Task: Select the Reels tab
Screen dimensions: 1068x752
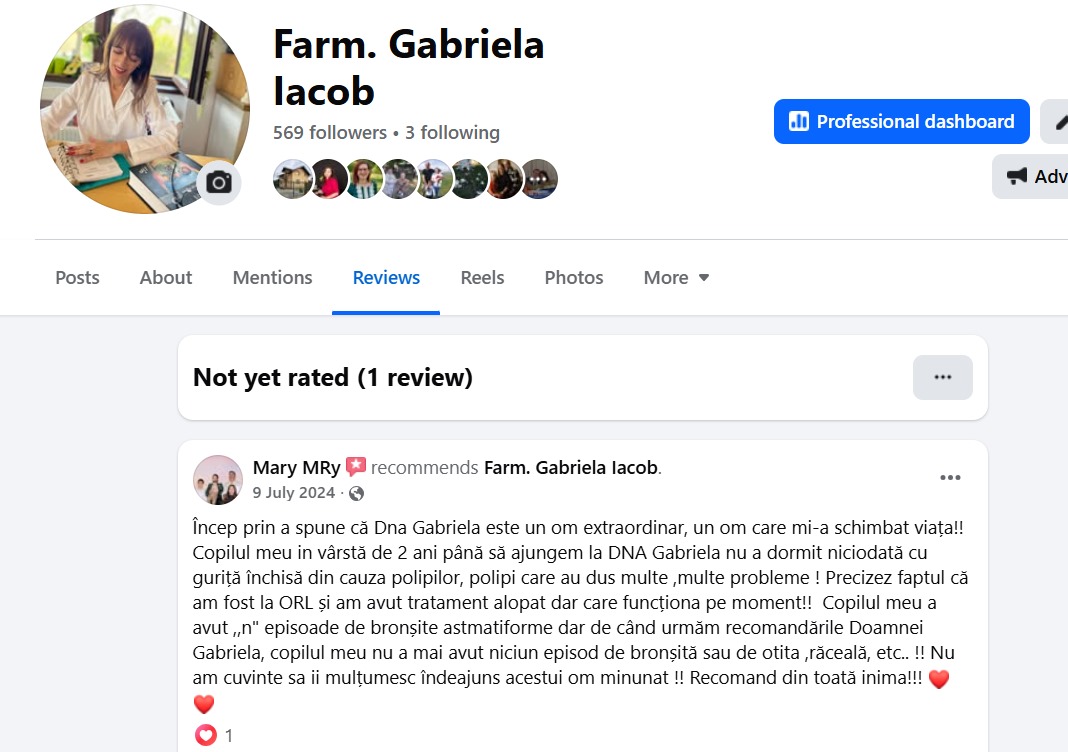Action: click(482, 277)
